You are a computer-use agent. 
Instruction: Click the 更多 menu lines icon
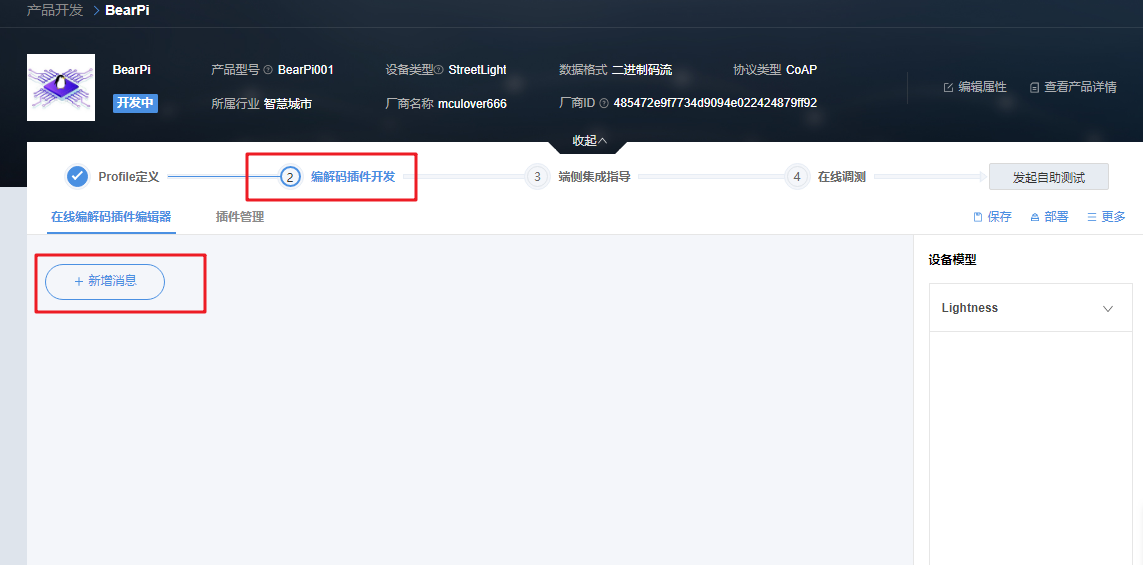pyautogui.click(x=1092, y=217)
